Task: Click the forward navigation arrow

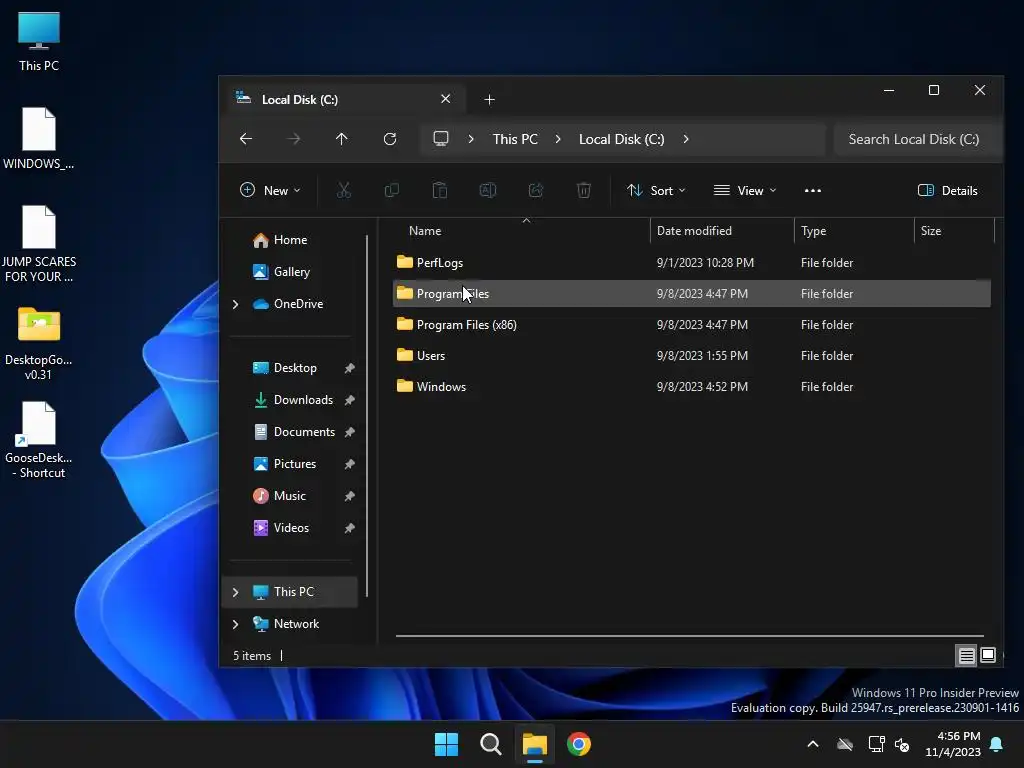Action: (294, 138)
